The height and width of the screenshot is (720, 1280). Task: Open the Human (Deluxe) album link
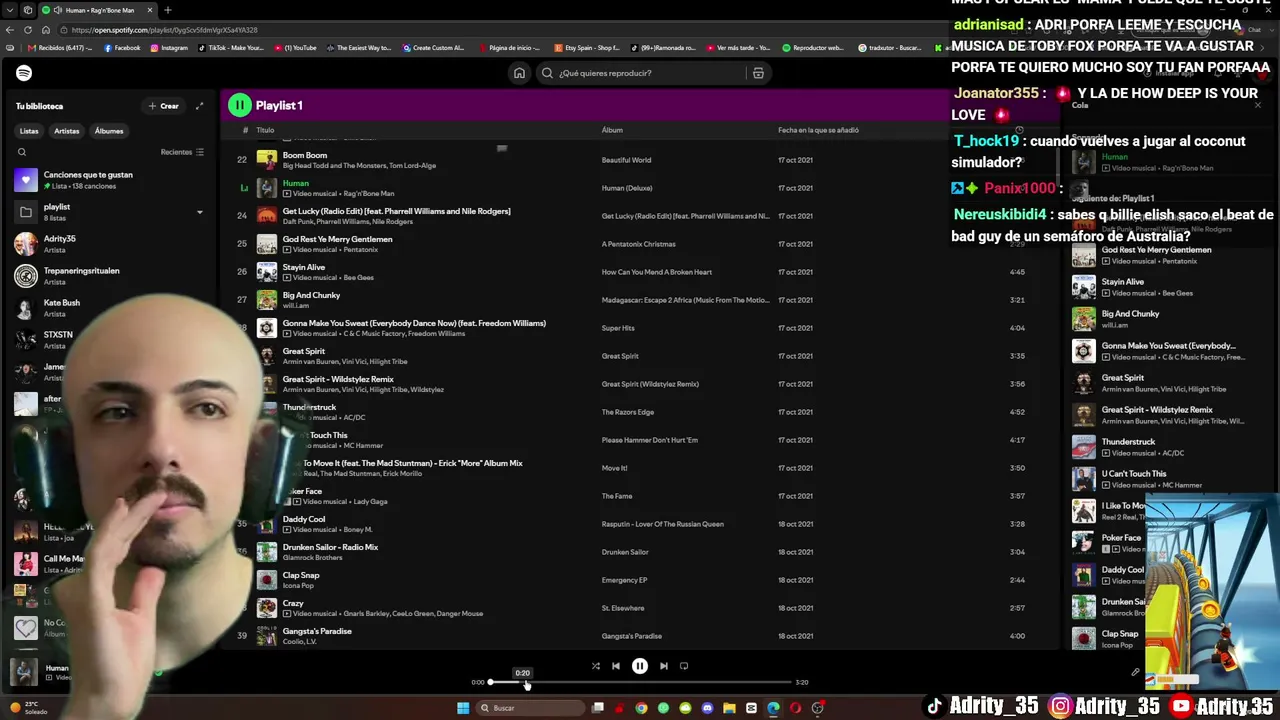pyautogui.click(x=627, y=188)
